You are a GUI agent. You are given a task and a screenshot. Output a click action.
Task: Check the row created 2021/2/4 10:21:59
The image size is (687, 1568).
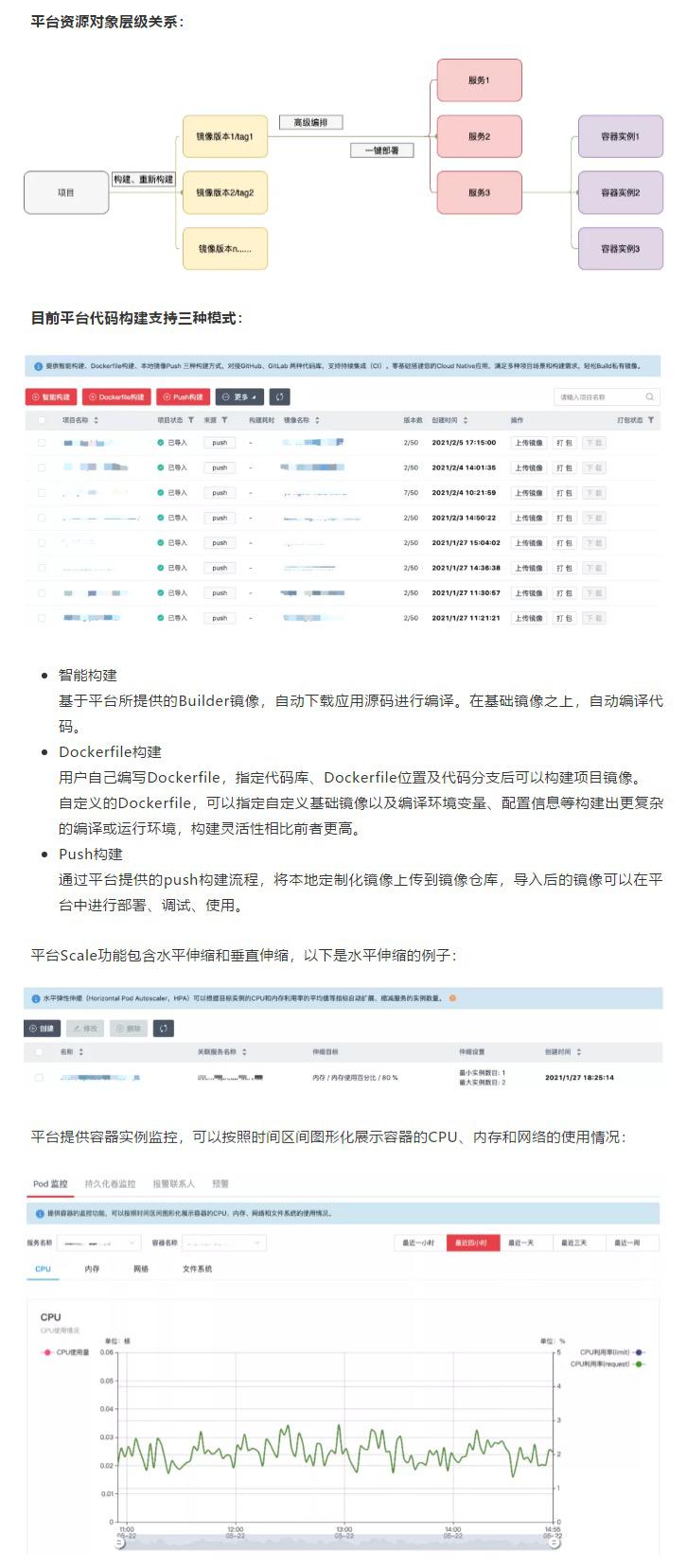(41, 493)
